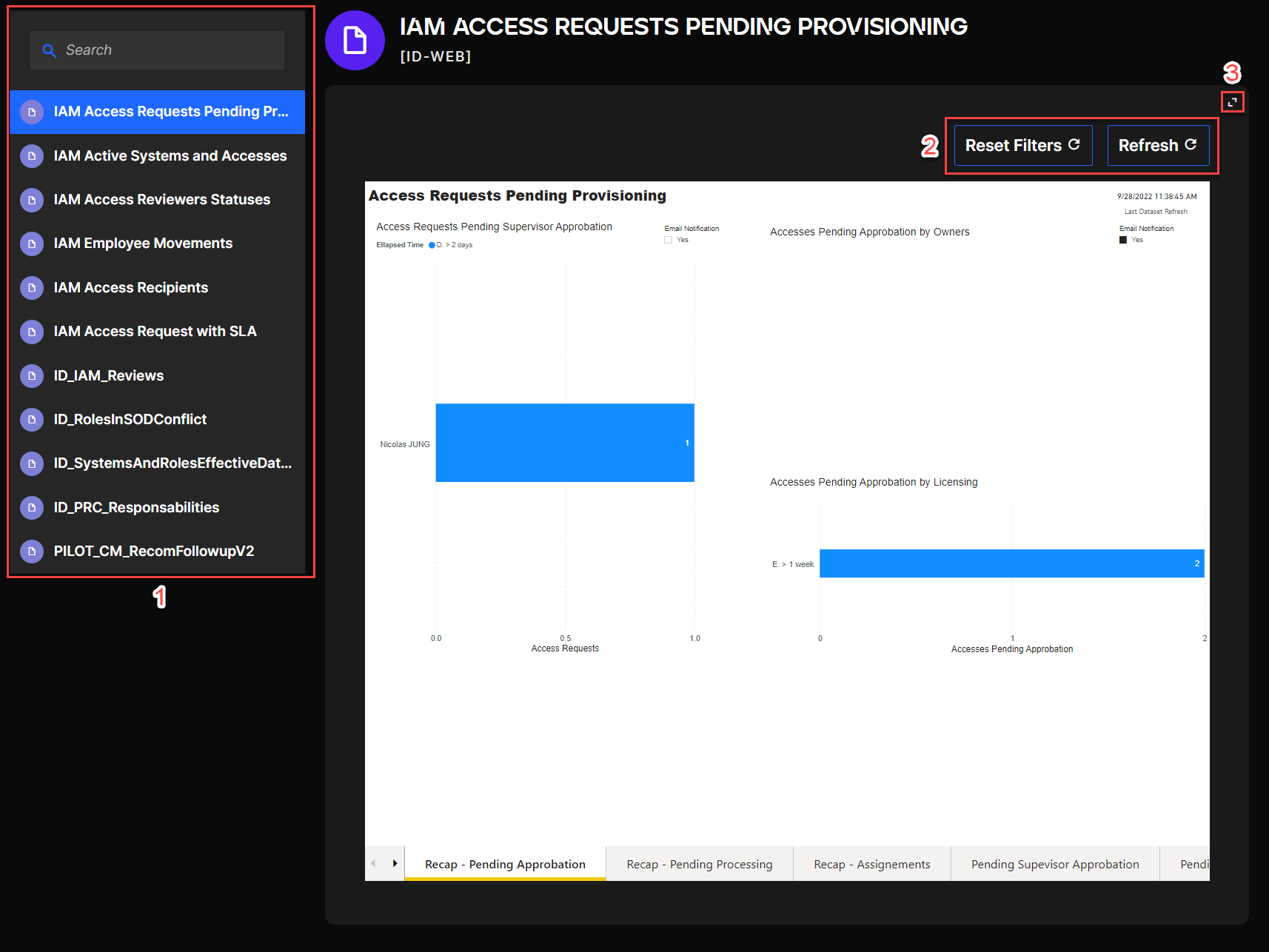Screen dimensions: 1269x952
Task: Select the Nicolas JUNG blue bar
Action: click(564, 443)
